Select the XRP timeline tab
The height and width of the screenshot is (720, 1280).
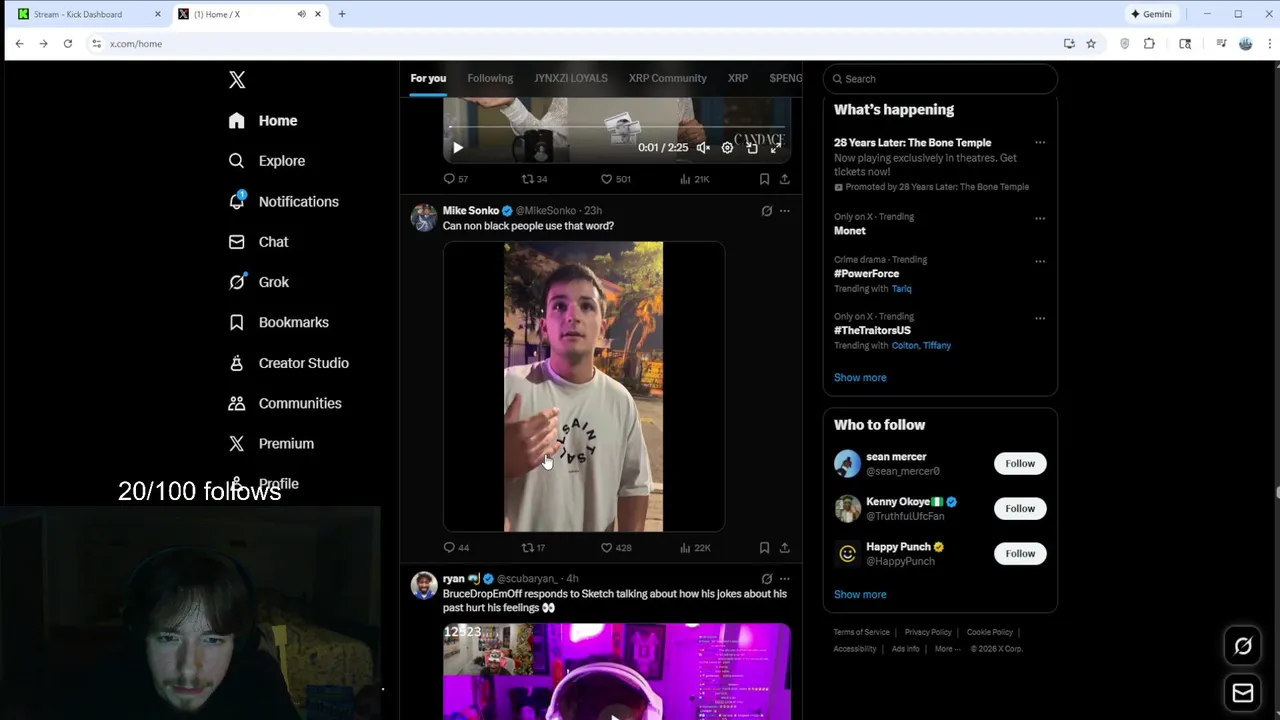738,78
